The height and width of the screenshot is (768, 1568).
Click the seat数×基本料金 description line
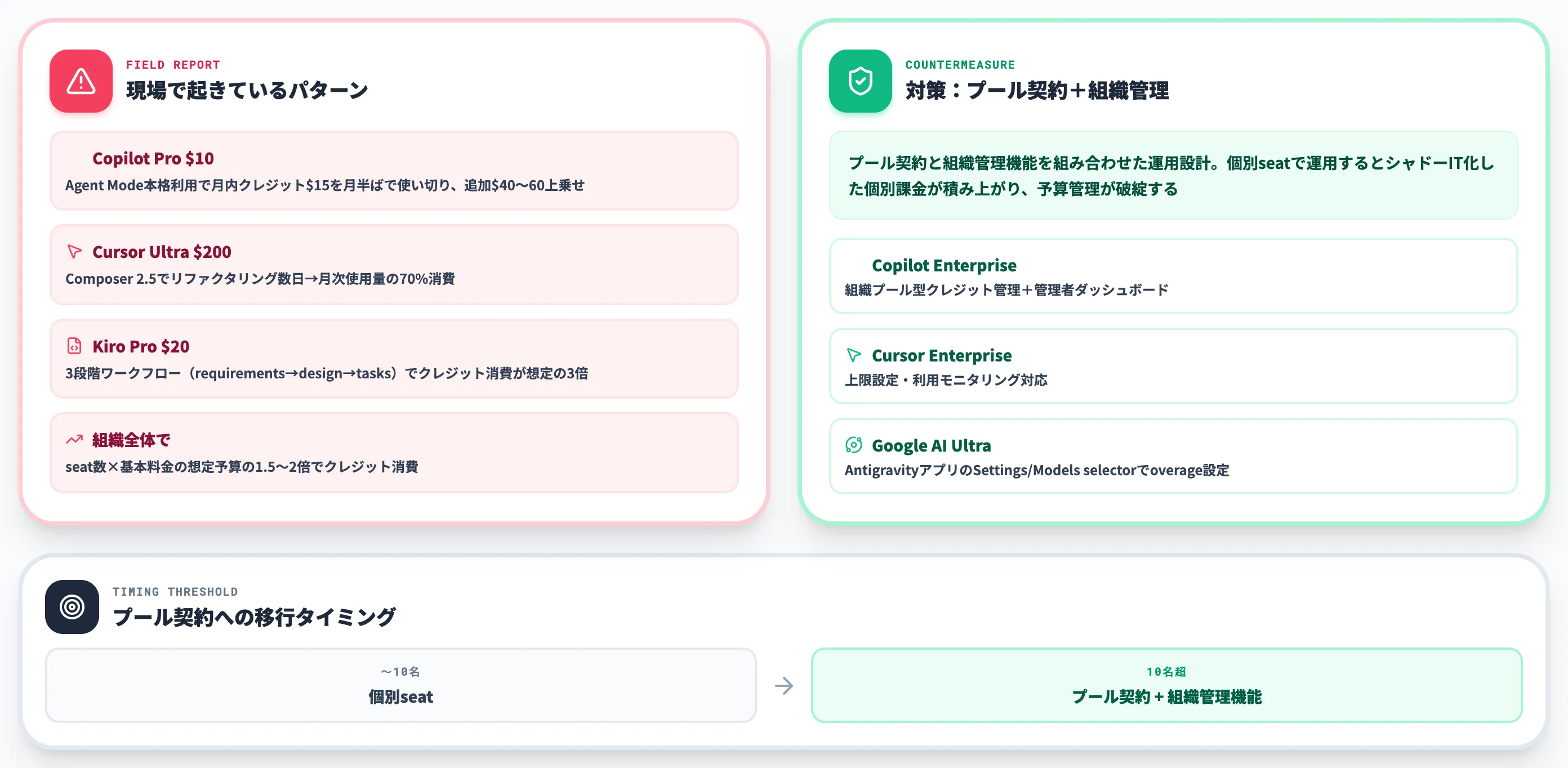point(241,467)
